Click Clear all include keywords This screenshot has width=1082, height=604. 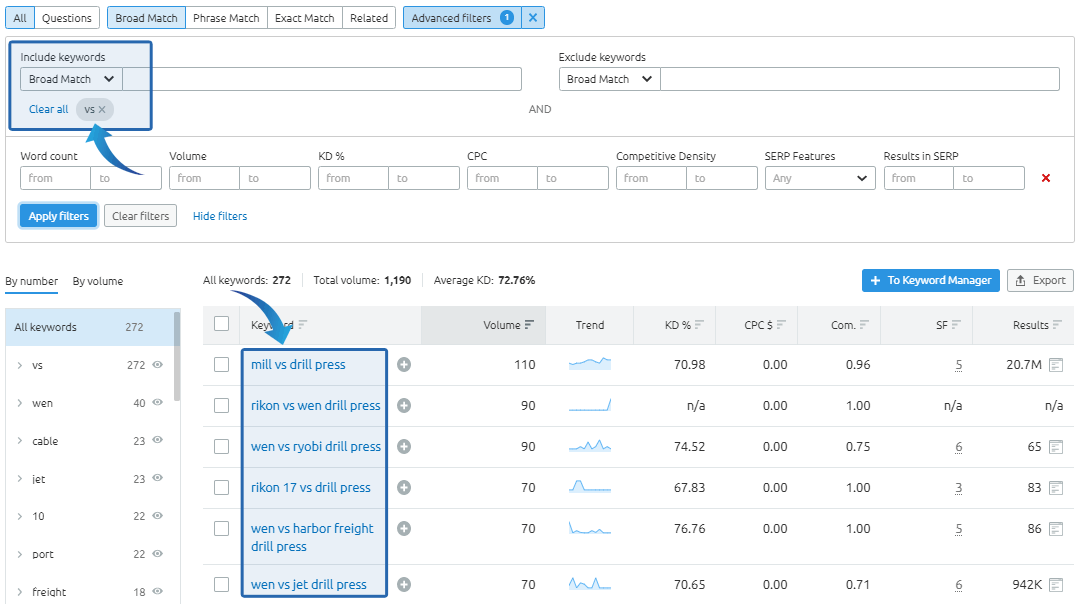coord(48,109)
